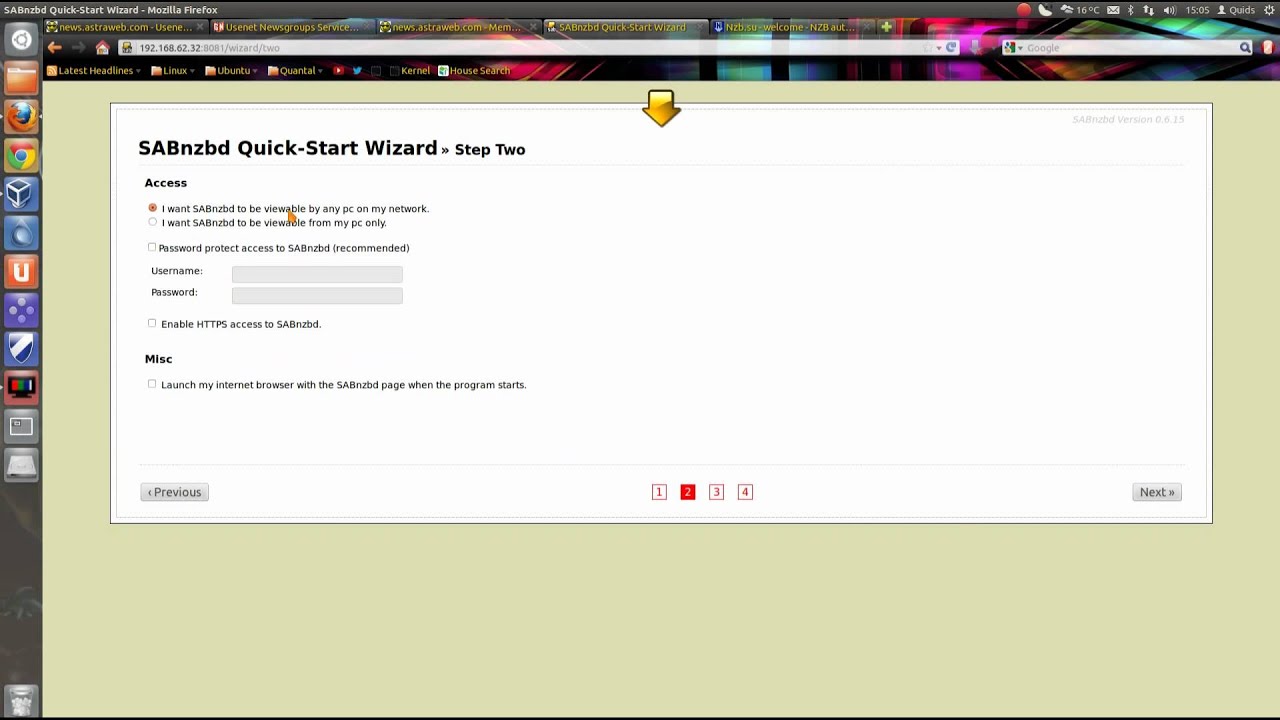
Task: Click the Firefox home button
Action: pos(102,48)
